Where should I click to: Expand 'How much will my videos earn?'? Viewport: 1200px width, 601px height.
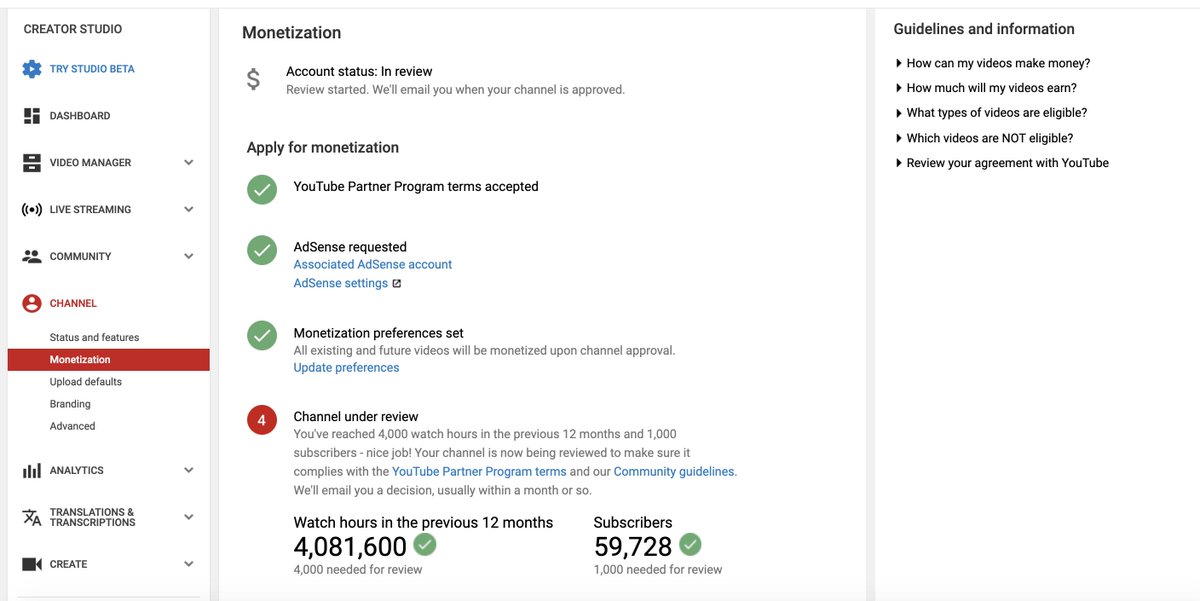[x=985, y=88]
